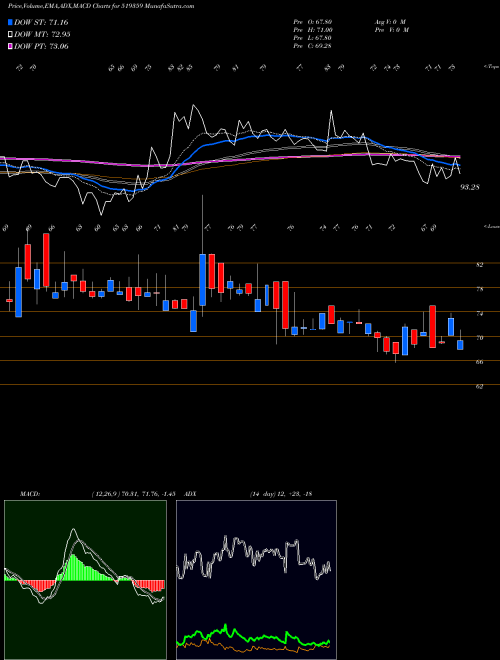Click the Avg V: 0 M label
The width and height of the screenshot is (500, 660).
(x=390, y=22)
